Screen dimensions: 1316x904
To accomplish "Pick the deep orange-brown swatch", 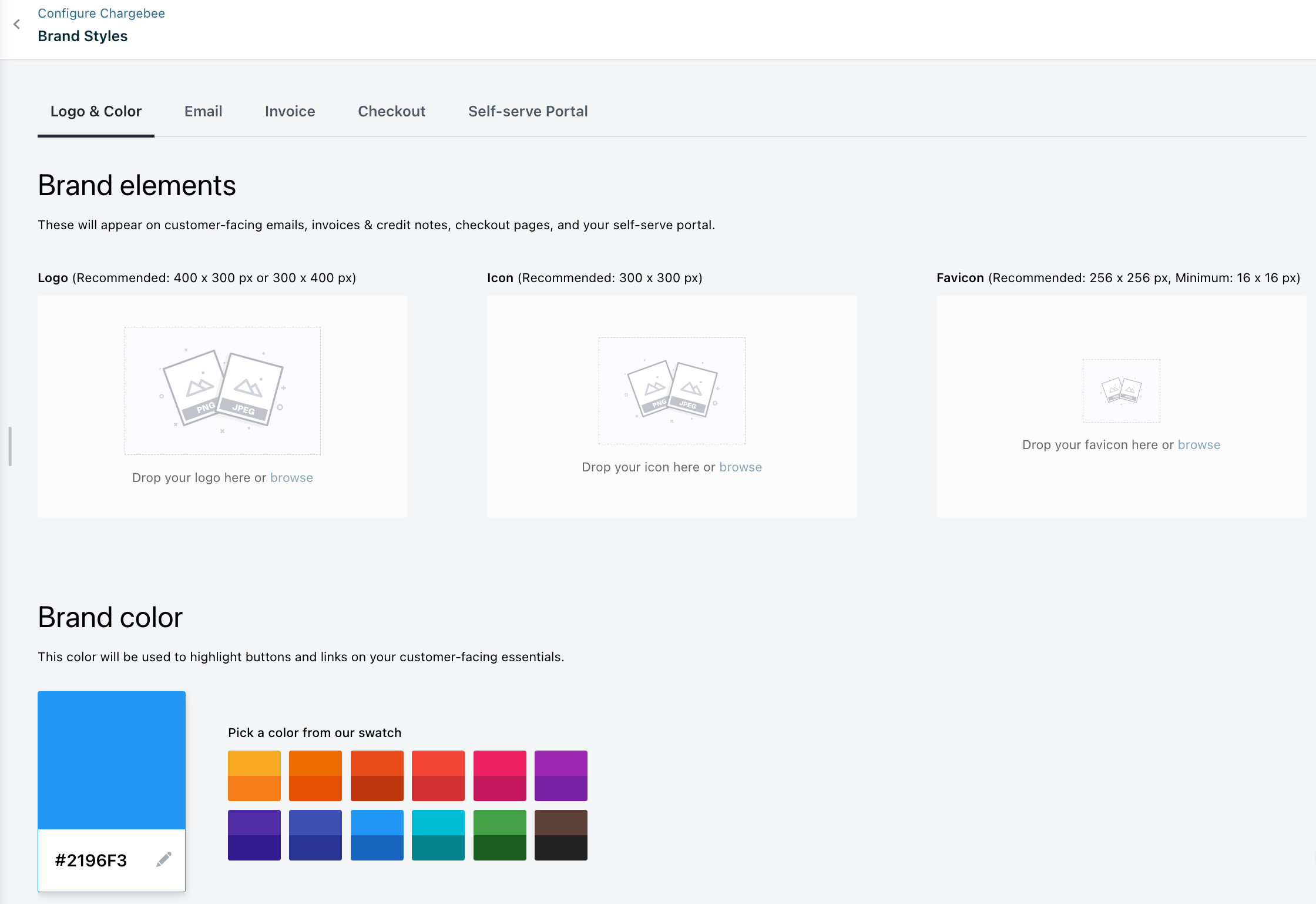I will [377, 775].
